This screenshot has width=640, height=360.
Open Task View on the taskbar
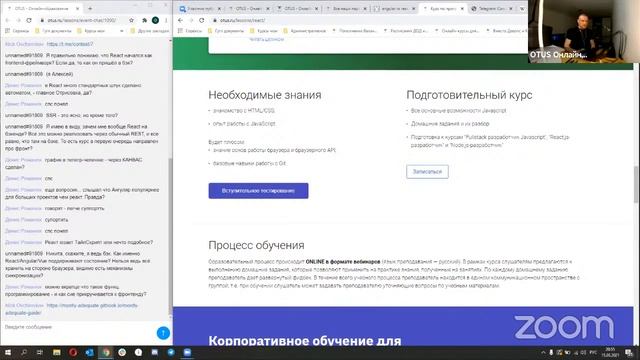coord(40,352)
